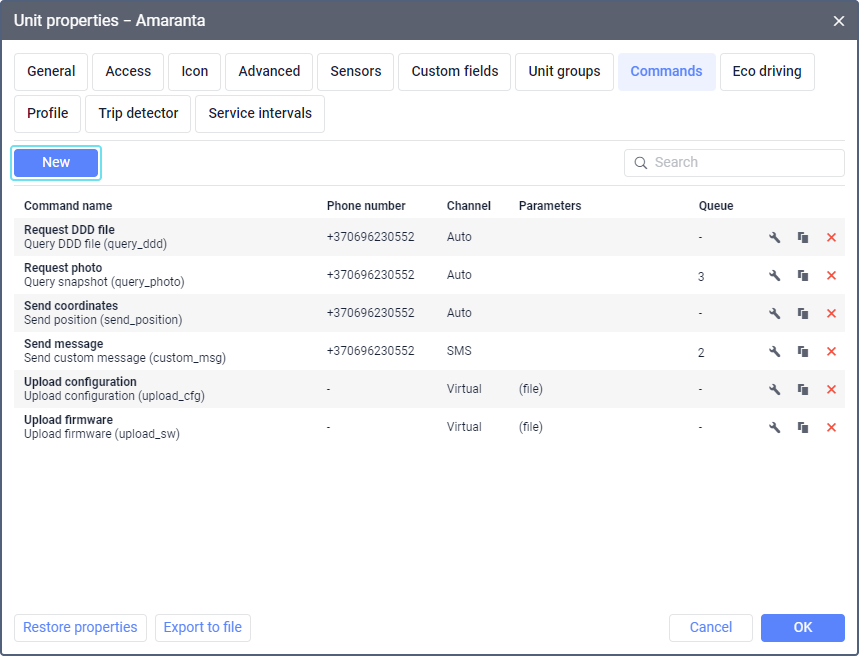This screenshot has height=656, width=859.
Task: Open Send message command properties via the wrench icon
Action: 774,351
